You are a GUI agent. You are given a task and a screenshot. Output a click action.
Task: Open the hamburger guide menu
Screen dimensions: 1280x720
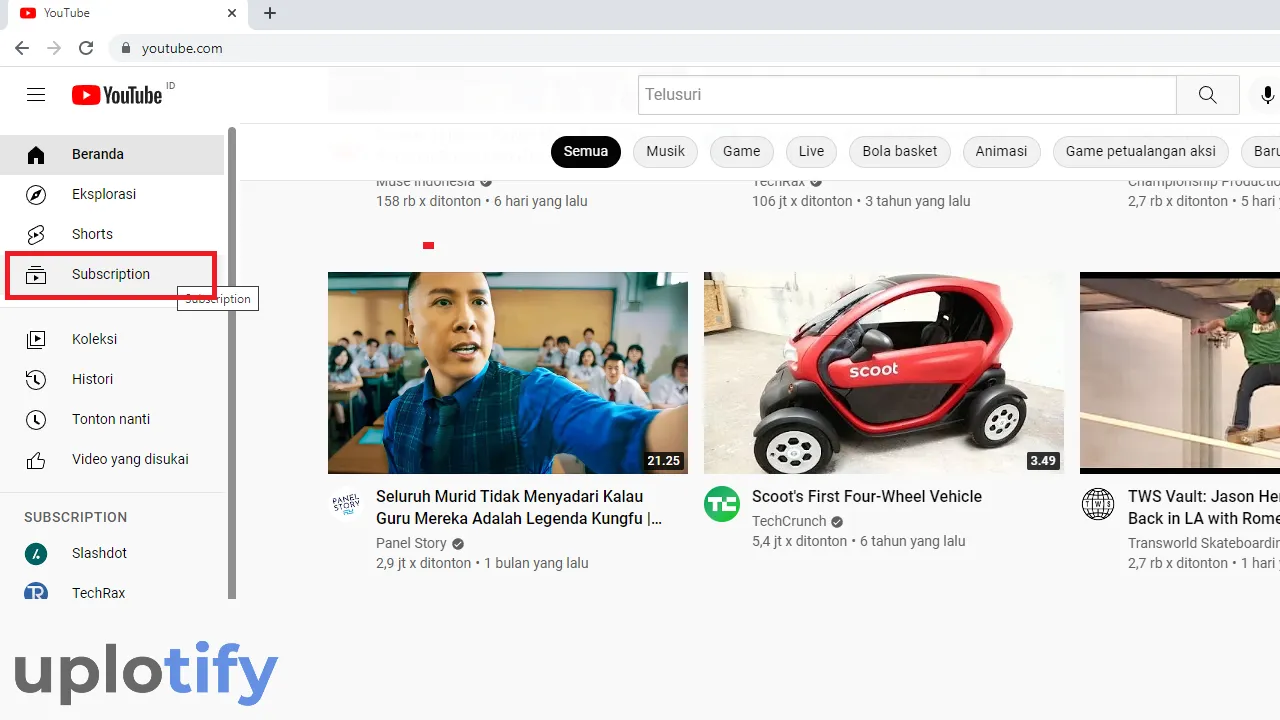[36, 95]
